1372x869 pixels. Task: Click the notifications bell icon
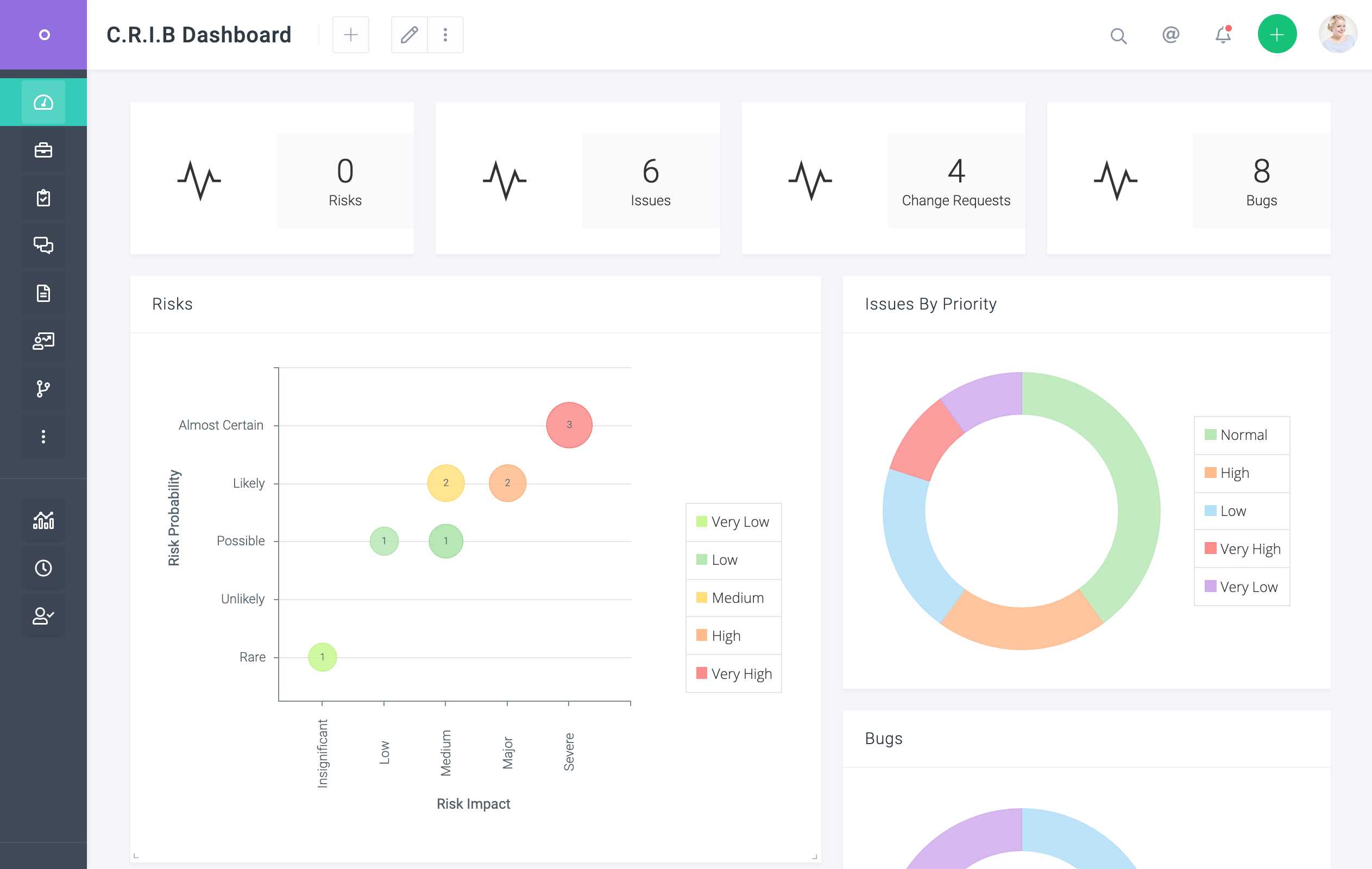point(1223,35)
